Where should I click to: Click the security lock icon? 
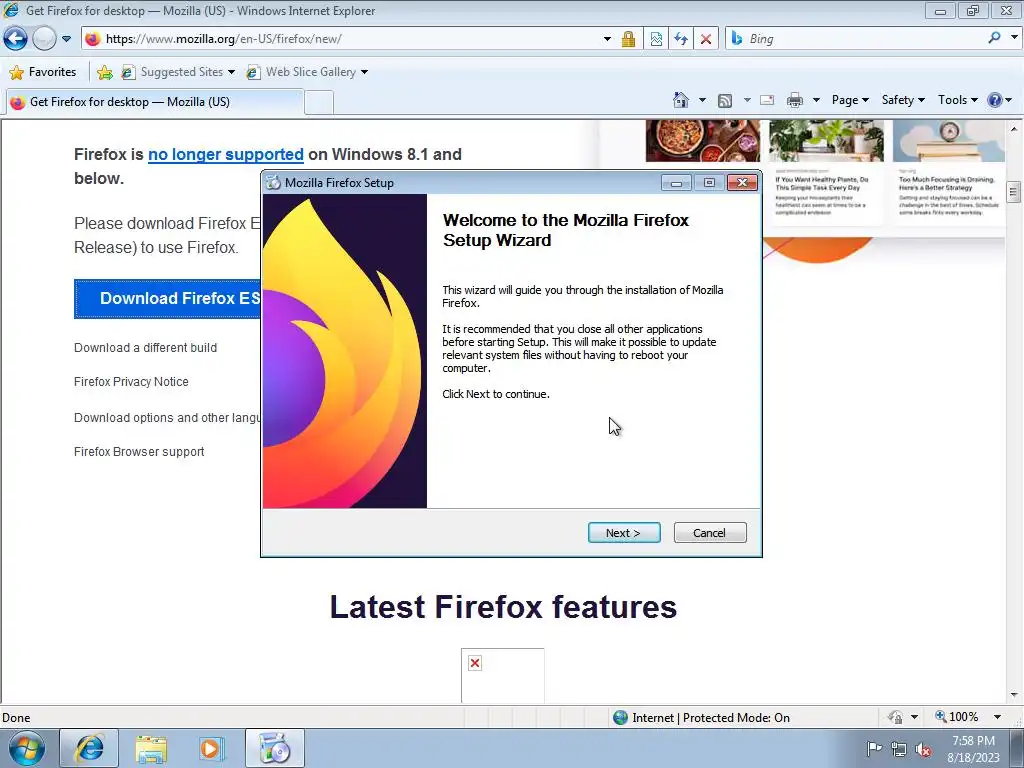[628, 39]
